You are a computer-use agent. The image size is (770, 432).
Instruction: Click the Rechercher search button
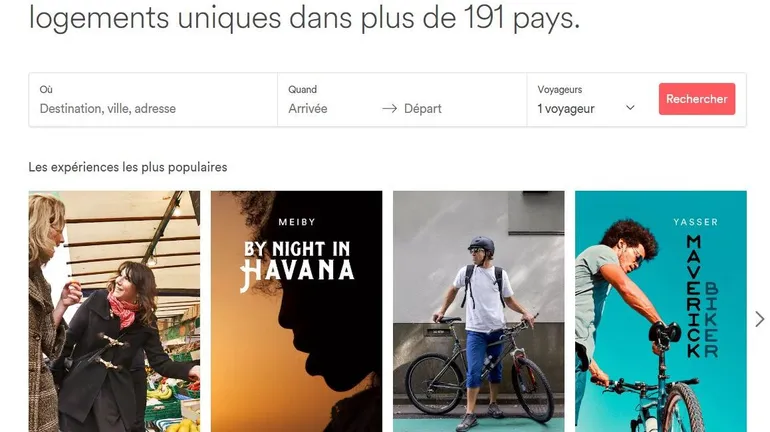tap(697, 99)
